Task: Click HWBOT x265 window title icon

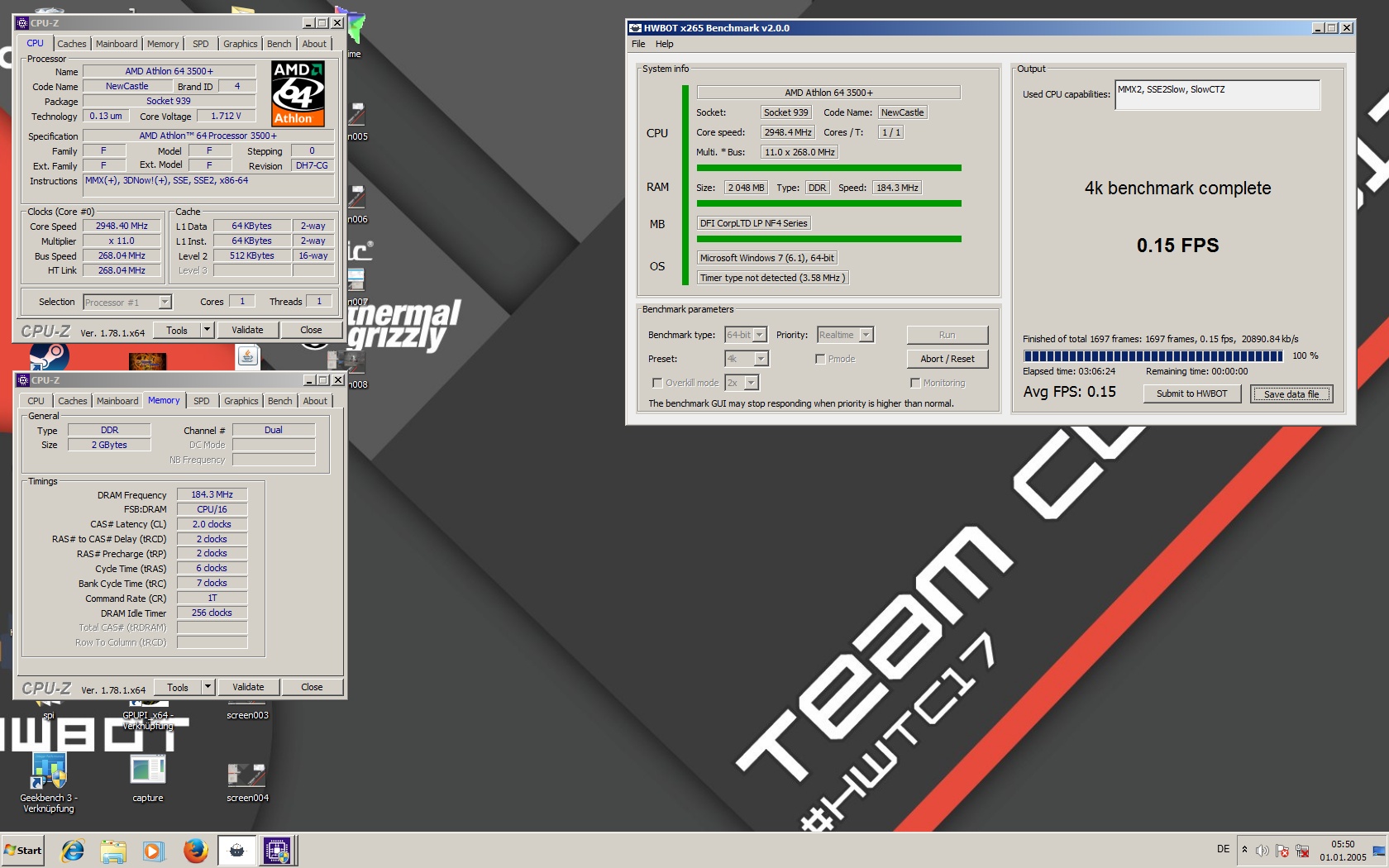Action: click(636, 28)
